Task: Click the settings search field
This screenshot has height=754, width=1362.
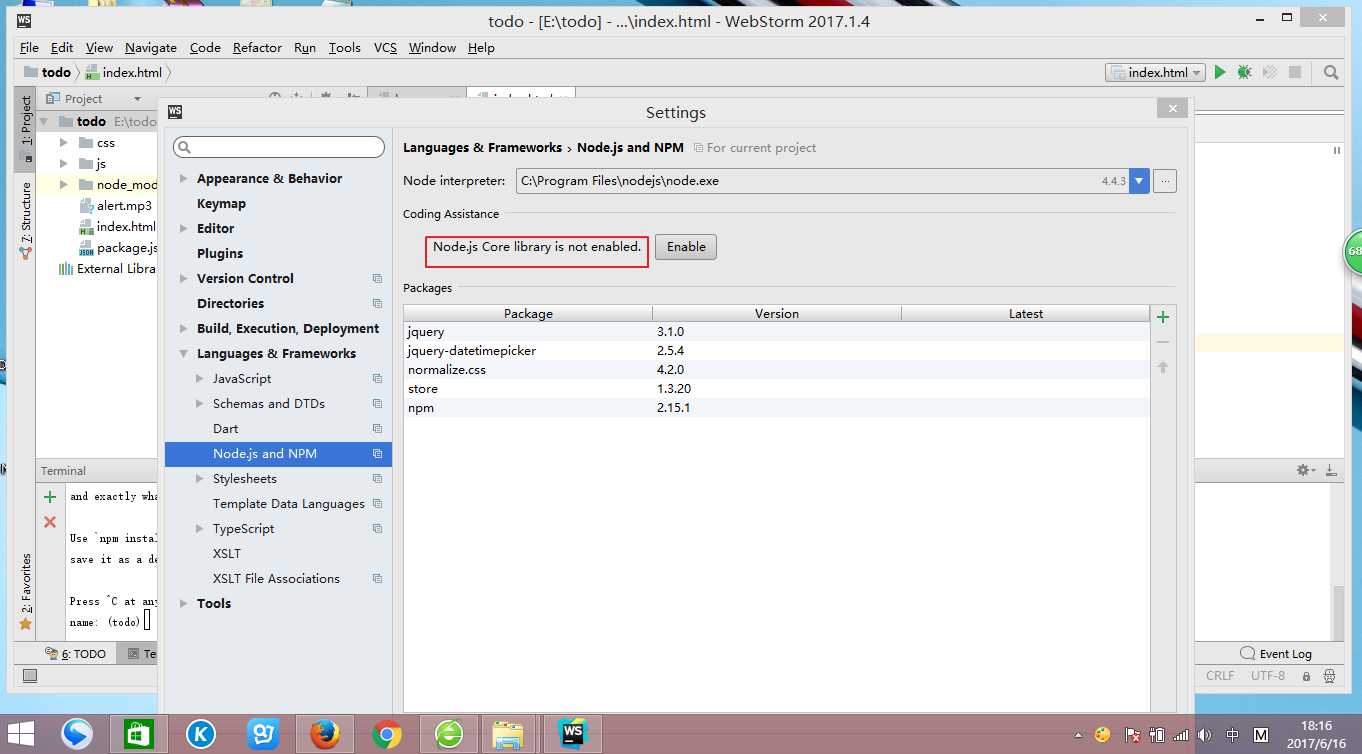Action: pos(279,147)
